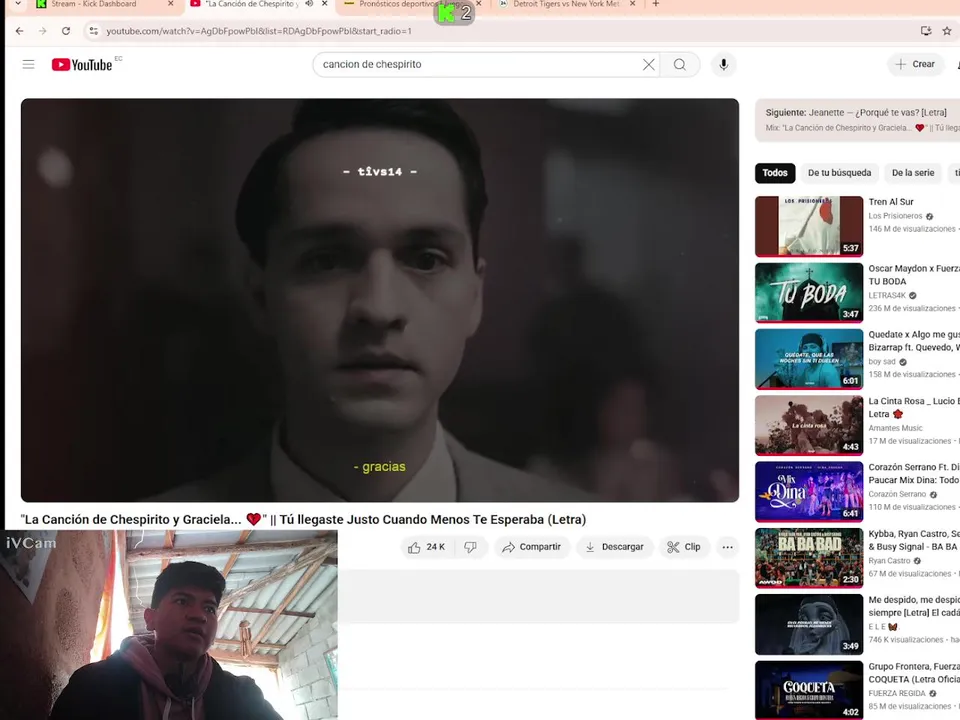
Task: Open site information icon in address bar
Action: (x=94, y=31)
